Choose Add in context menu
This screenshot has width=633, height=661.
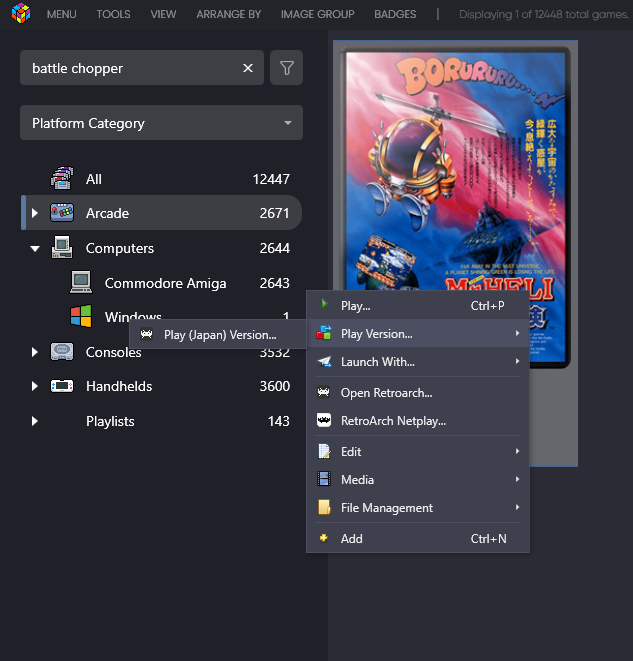click(x=418, y=538)
